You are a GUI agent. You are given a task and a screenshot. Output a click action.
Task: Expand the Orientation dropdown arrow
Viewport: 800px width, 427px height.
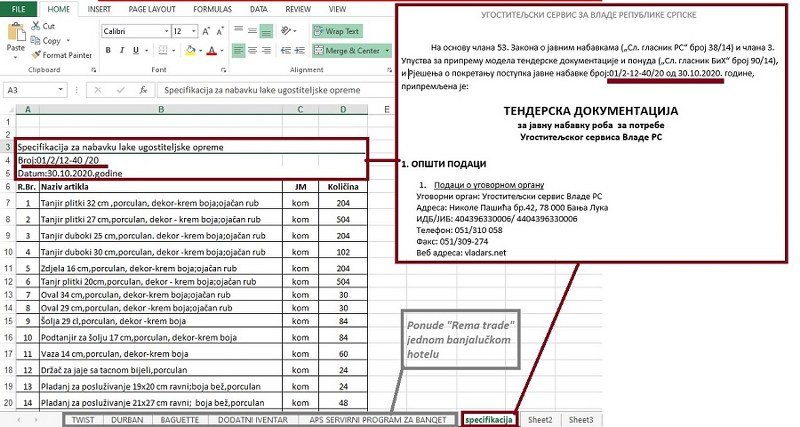pos(295,32)
